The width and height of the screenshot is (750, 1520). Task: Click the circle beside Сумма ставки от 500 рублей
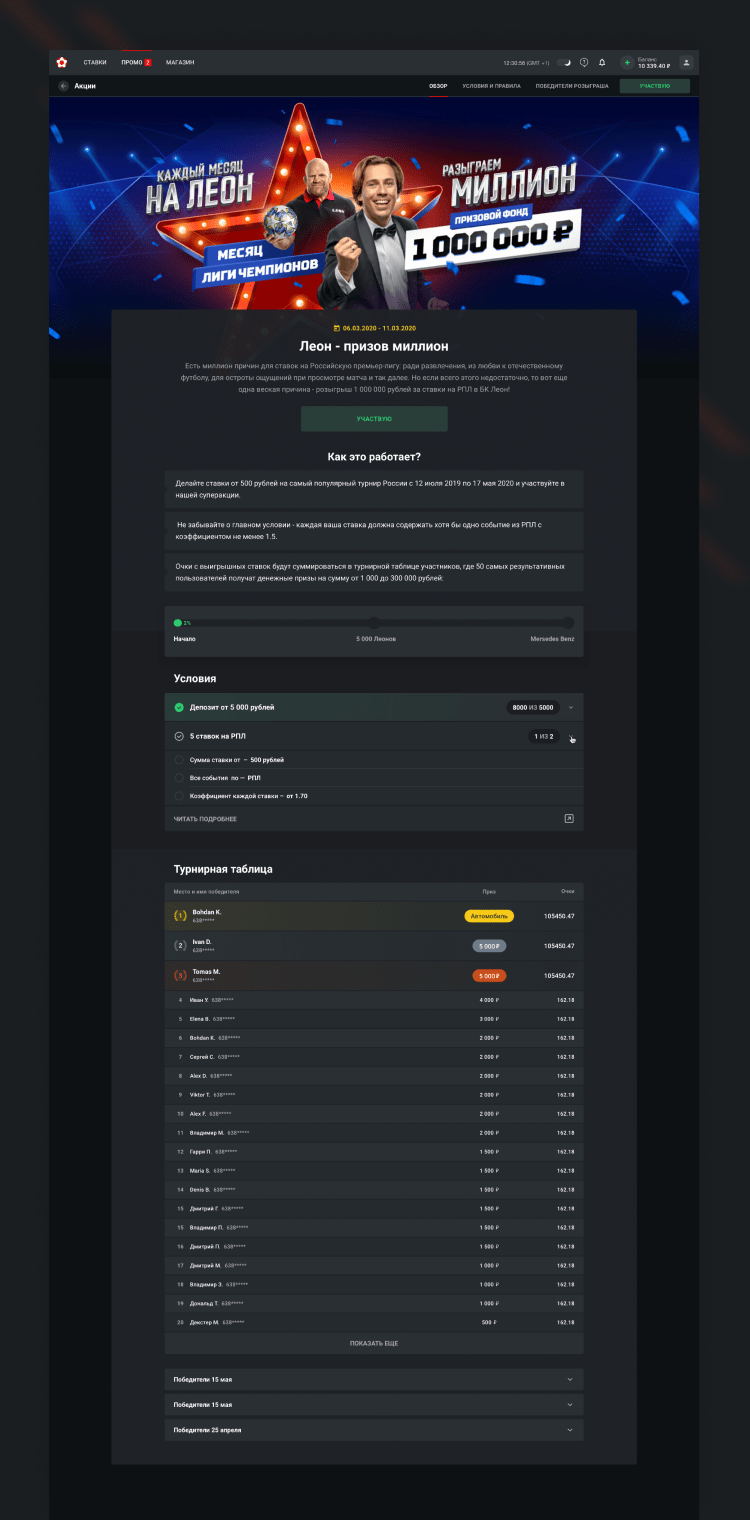[179, 760]
